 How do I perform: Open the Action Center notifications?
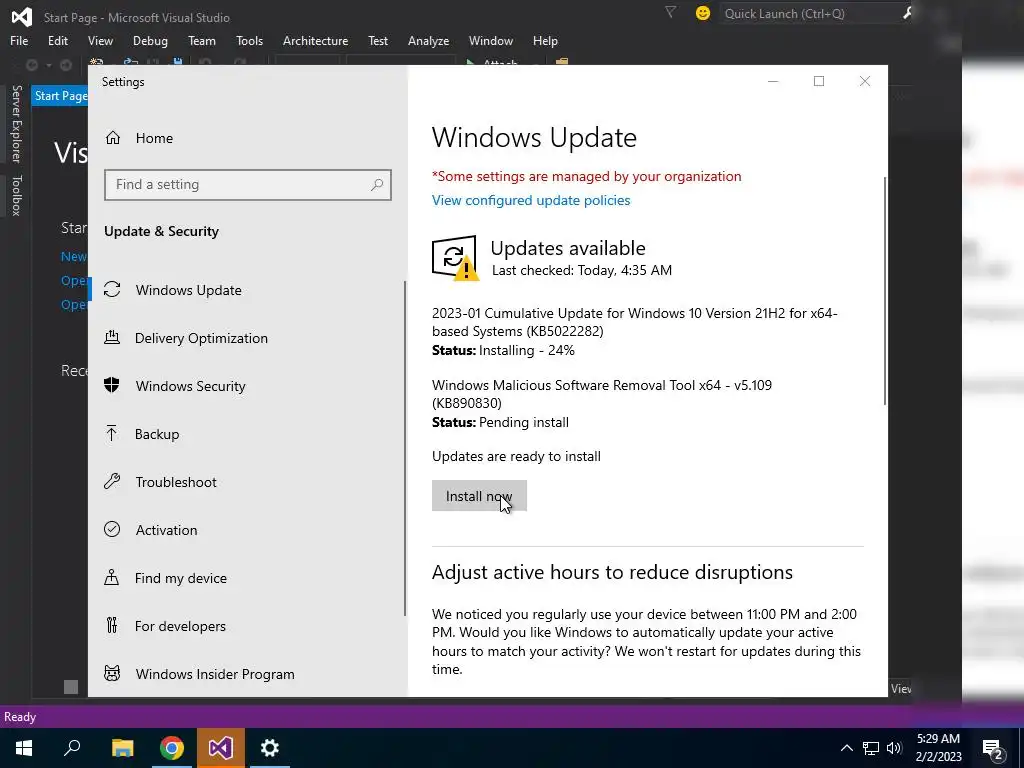(993, 748)
